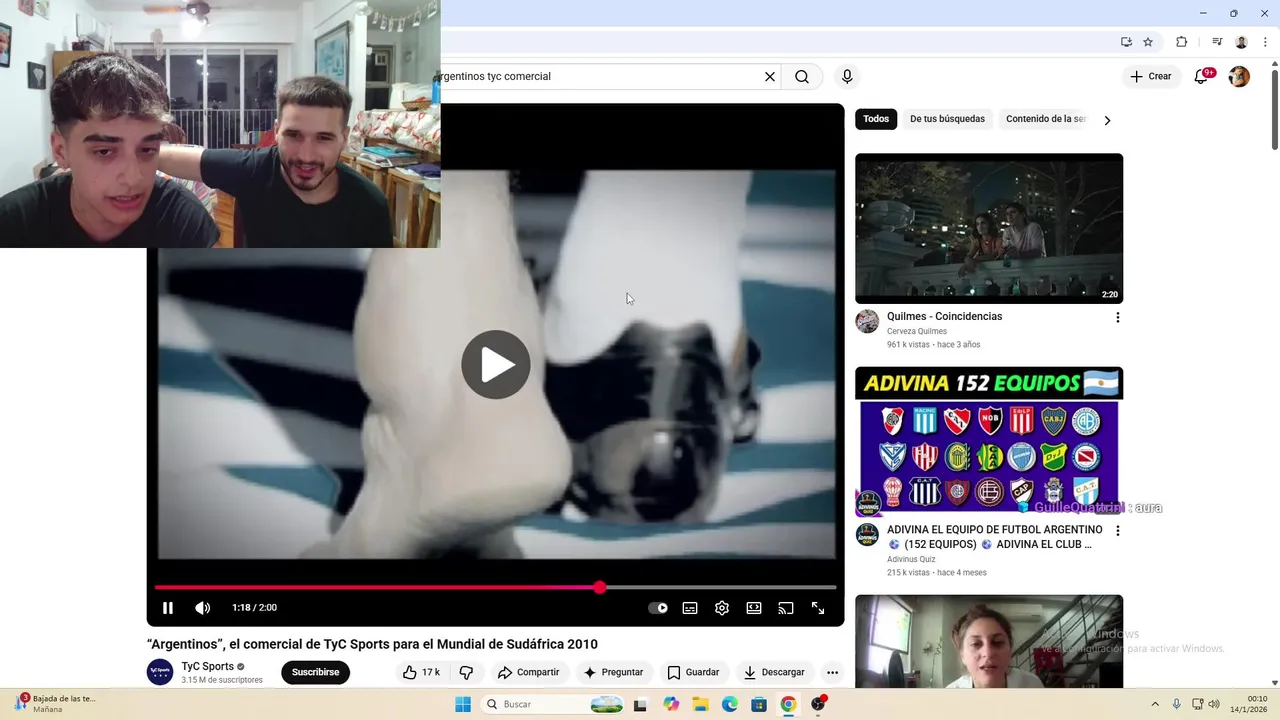1280x720 pixels.
Task: Select the Todos filter chip
Action: (876, 119)
